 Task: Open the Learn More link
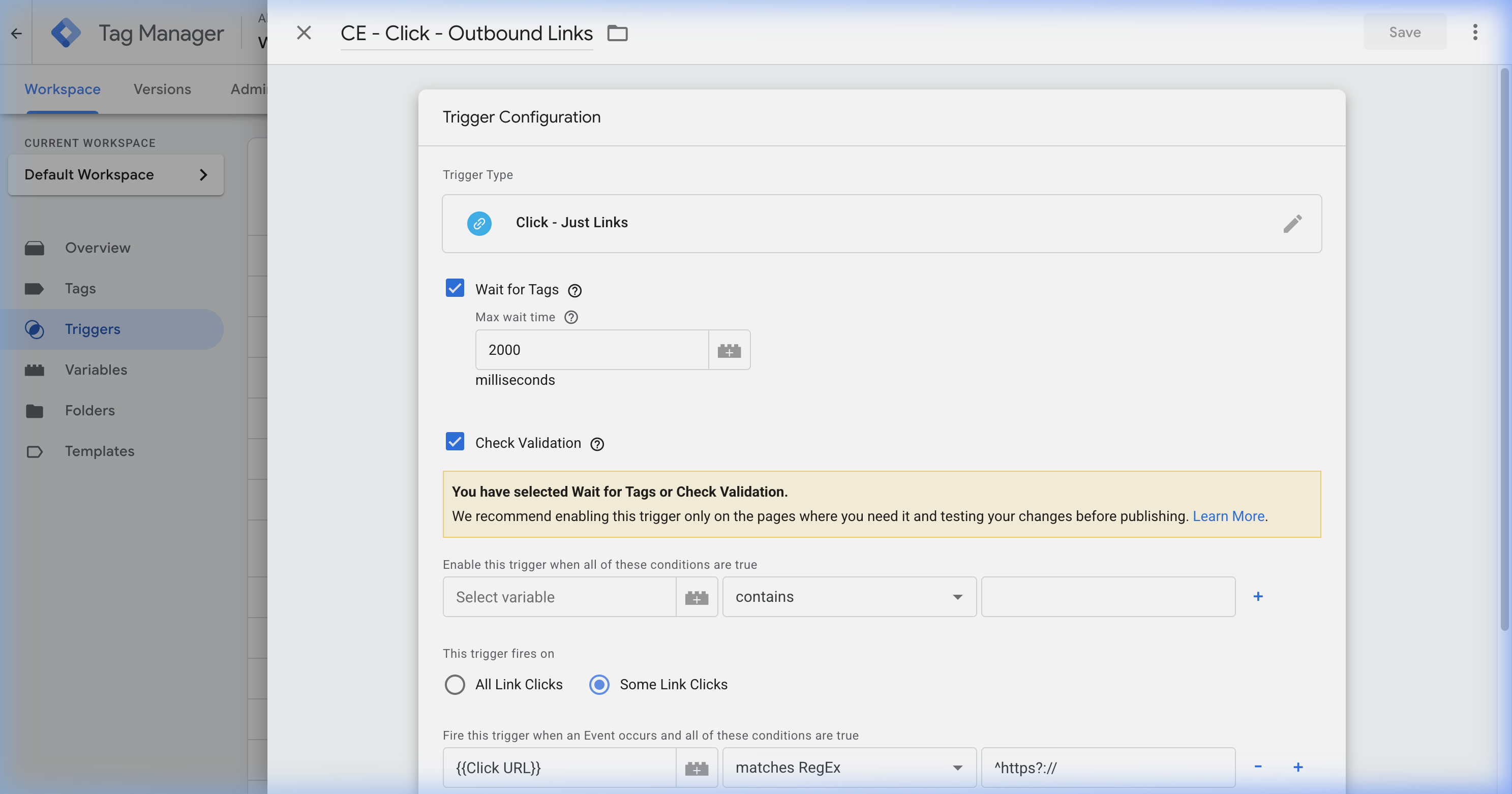point(1228,516)
